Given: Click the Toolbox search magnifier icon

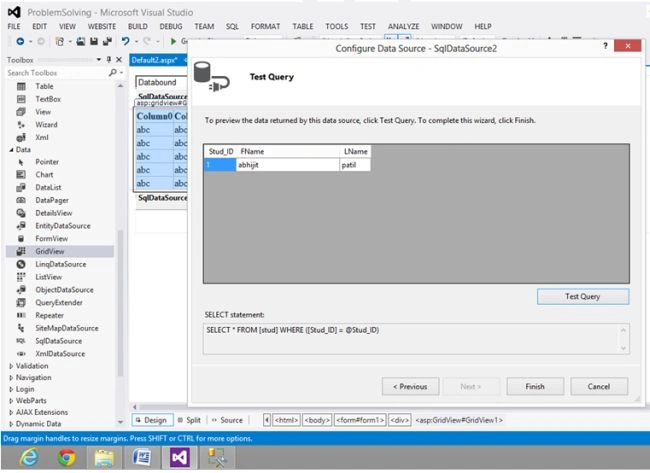Looking at the screenshot, I should 113,73.
